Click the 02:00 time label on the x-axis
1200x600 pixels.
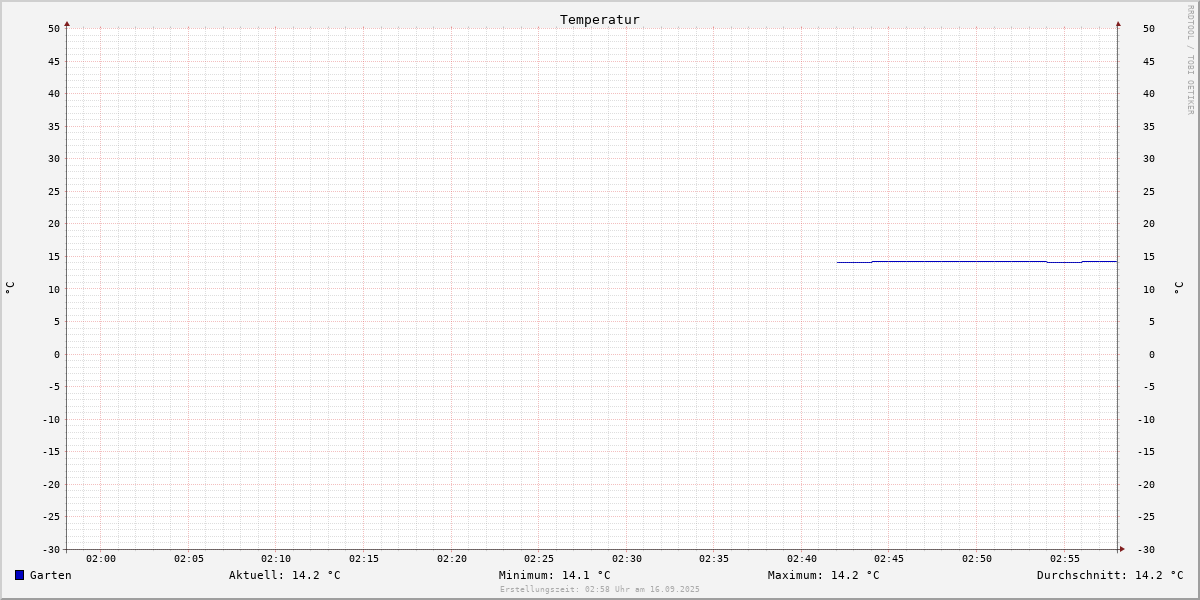pyautogui.click(x=101, y=559)
